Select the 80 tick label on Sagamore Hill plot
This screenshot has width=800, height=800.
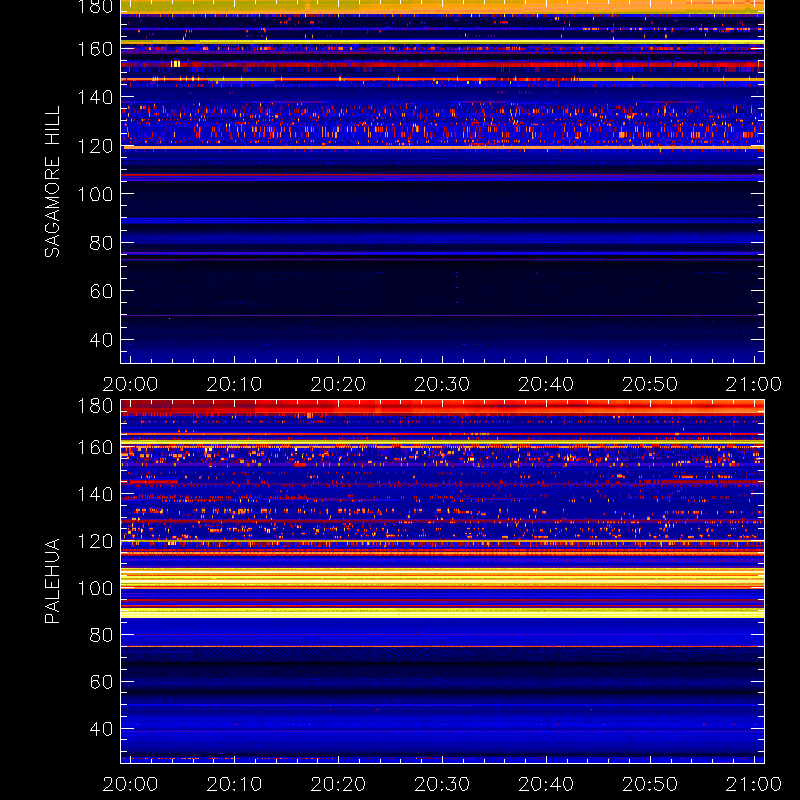pos(101,243)
